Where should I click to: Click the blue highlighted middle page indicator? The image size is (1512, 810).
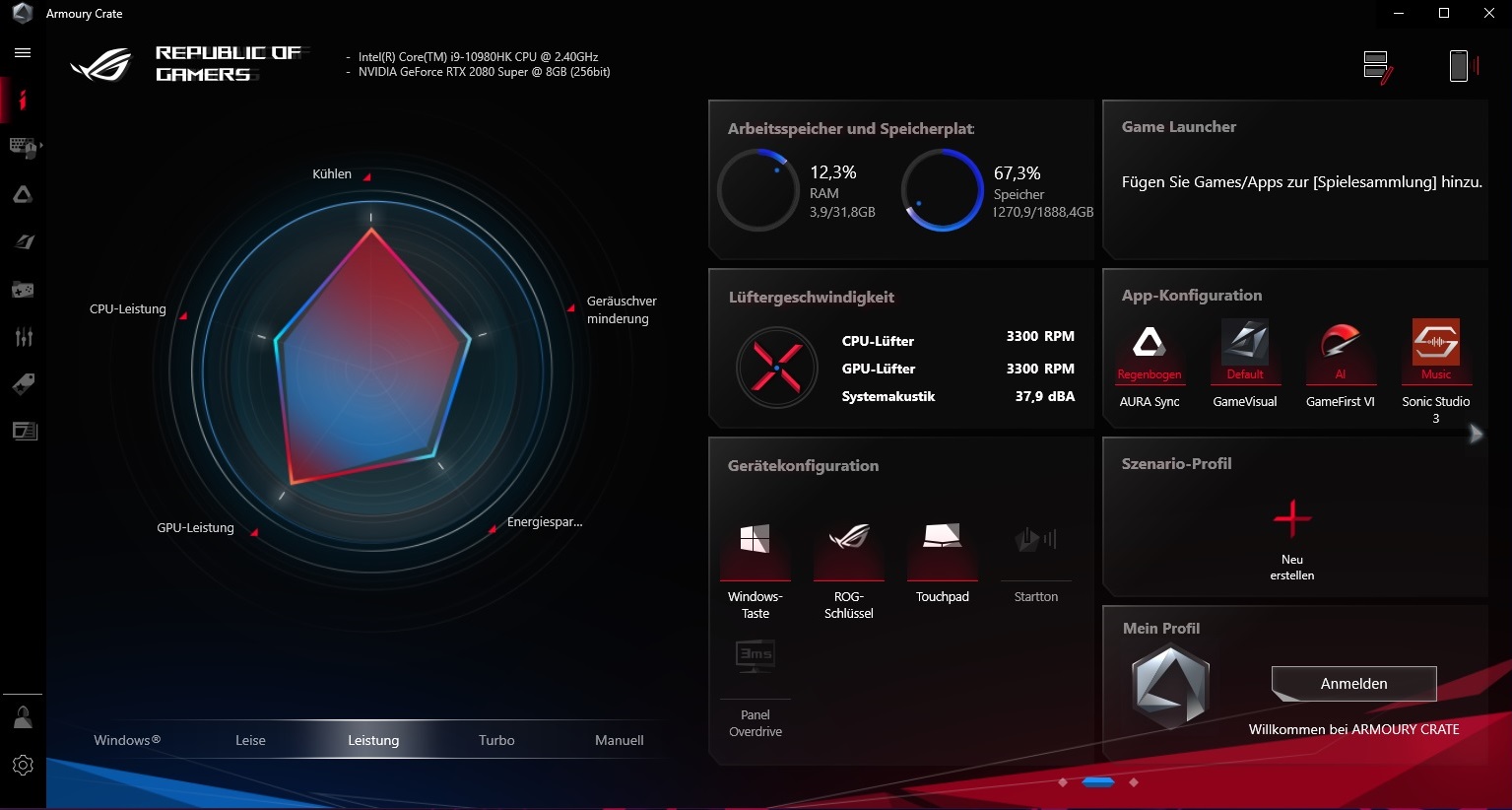tap(1098, 782)
